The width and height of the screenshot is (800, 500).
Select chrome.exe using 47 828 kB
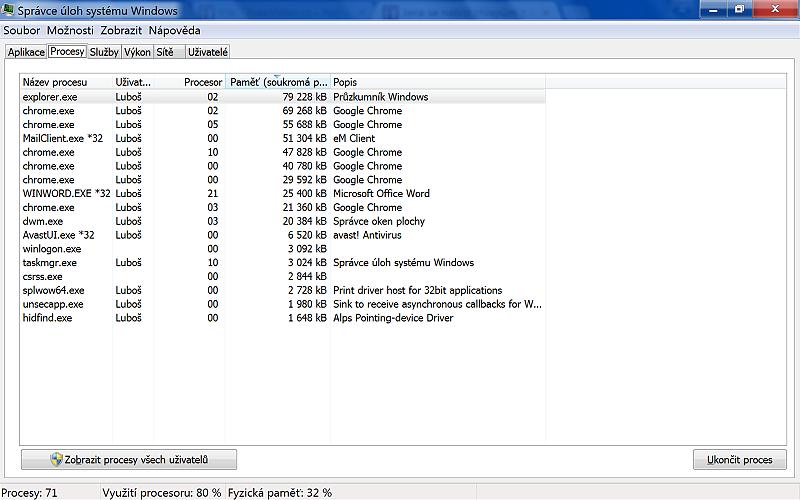tap(283, 152)
